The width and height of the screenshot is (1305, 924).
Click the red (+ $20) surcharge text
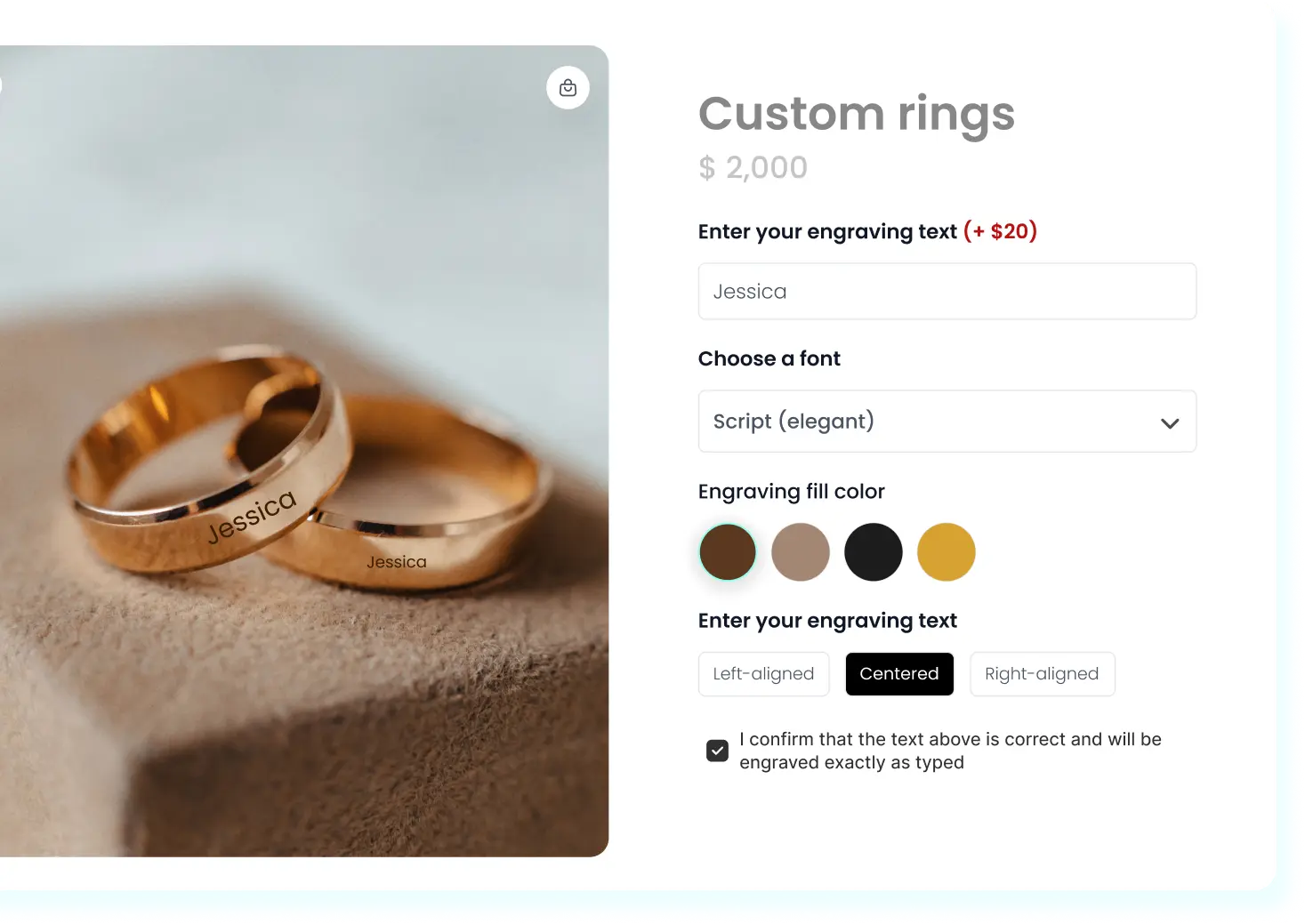click(x=1000, y=231)
